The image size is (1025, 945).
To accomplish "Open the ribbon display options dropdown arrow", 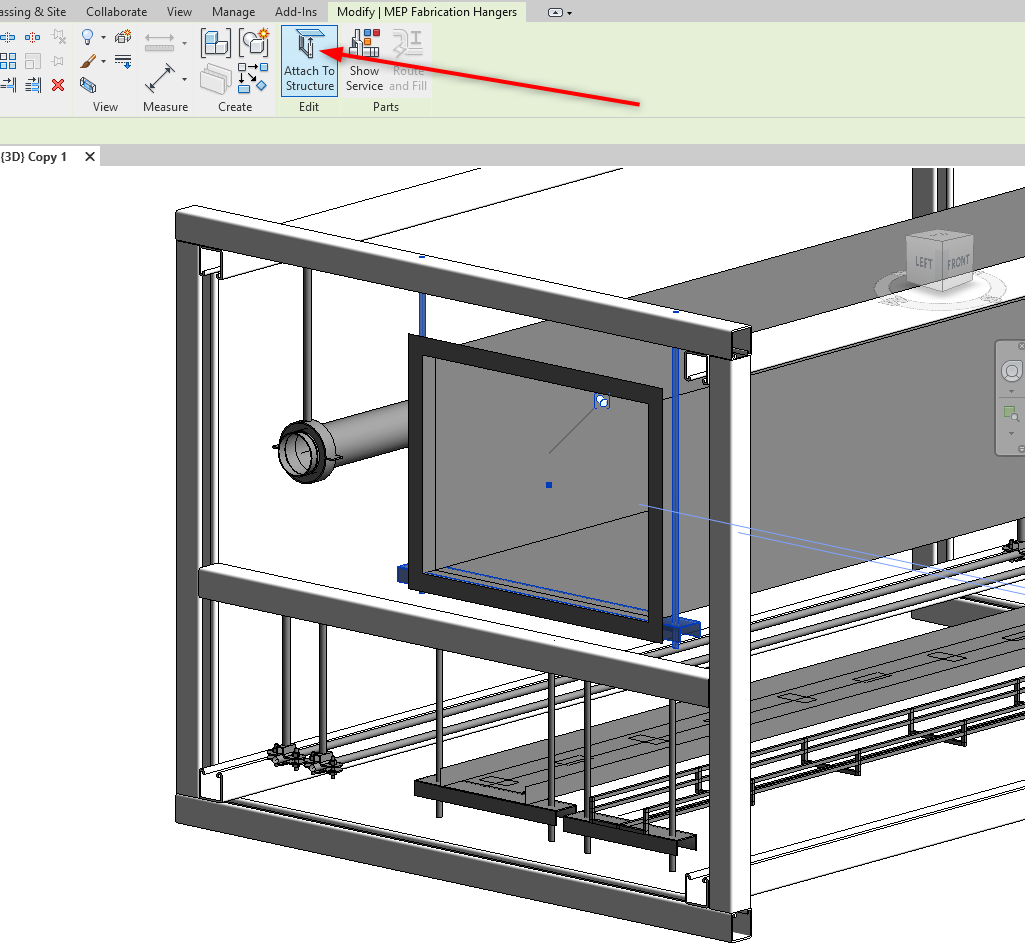I will coord(570,13).
